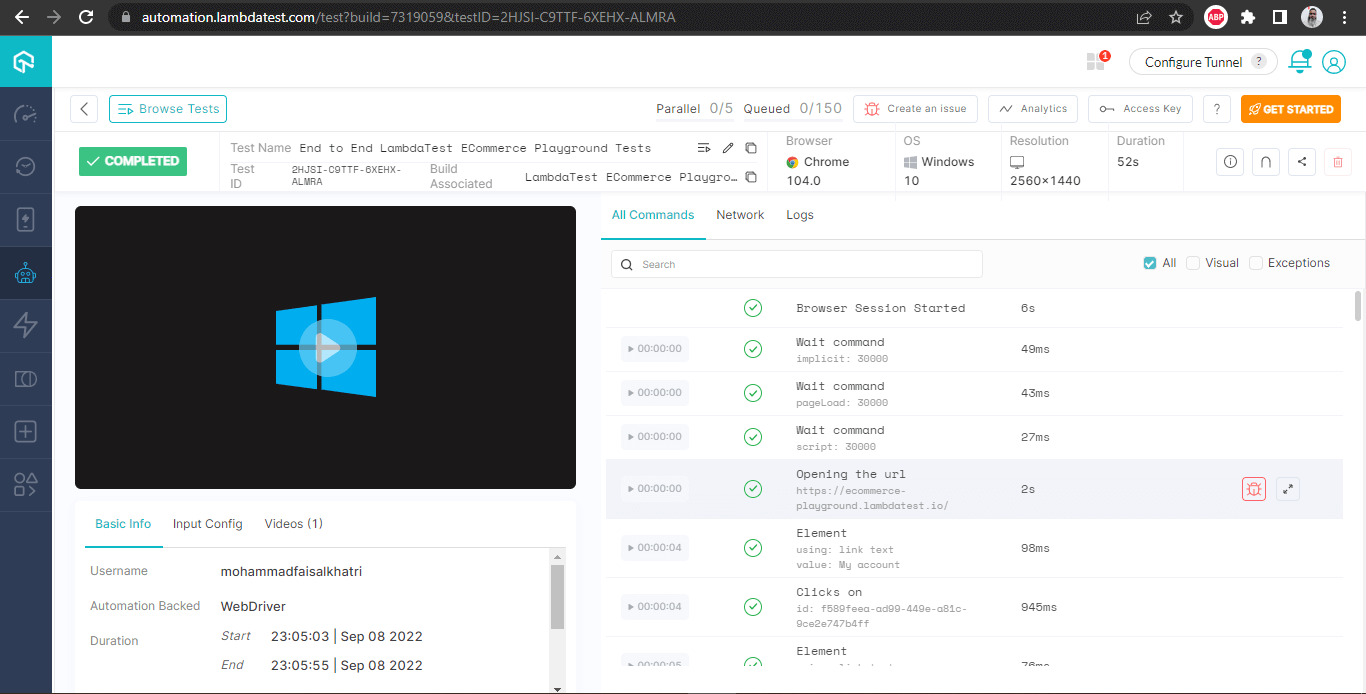The image size is (1366, 694).
Task: Delete the test using the red trash icon
Action: click(x=1337, y=161)
